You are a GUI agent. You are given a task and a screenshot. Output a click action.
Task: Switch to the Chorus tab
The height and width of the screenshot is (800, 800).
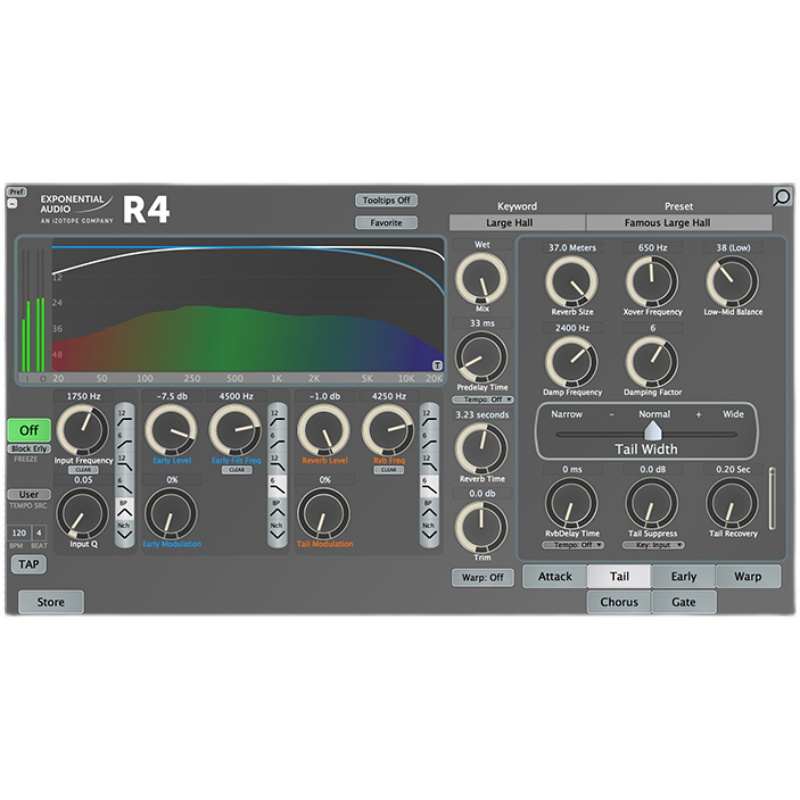click(619, 602)
